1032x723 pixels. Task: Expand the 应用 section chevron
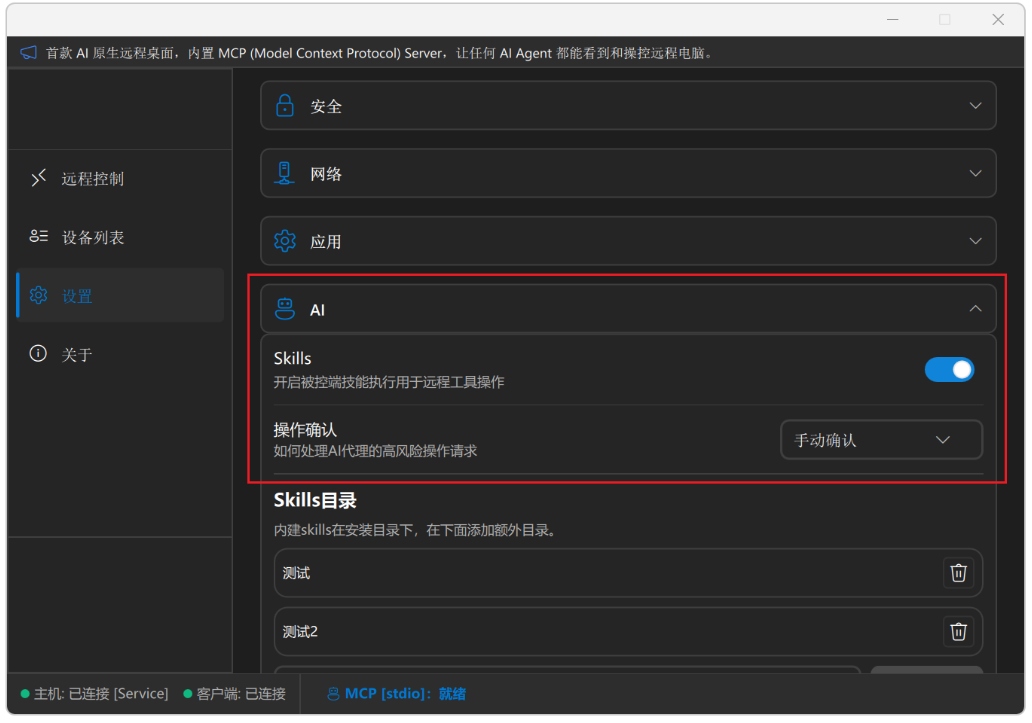click(975, 241)
